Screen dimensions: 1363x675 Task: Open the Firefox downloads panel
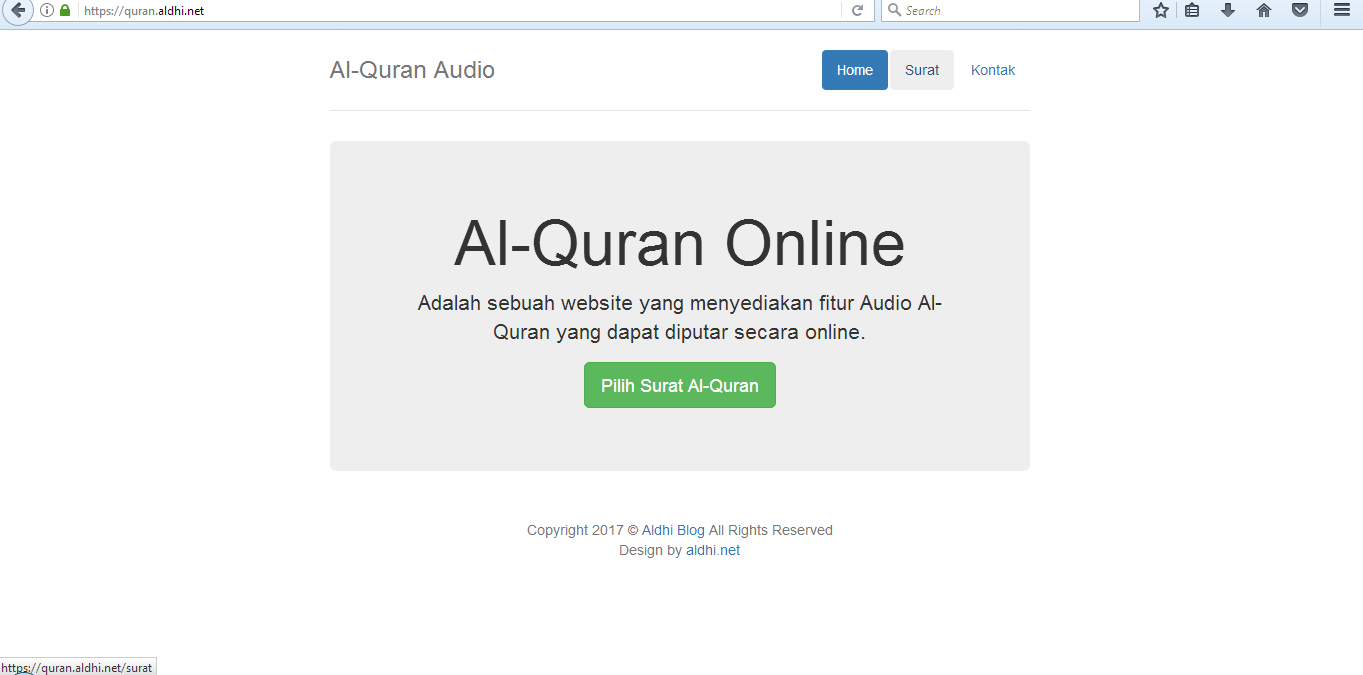point(1227,10)
